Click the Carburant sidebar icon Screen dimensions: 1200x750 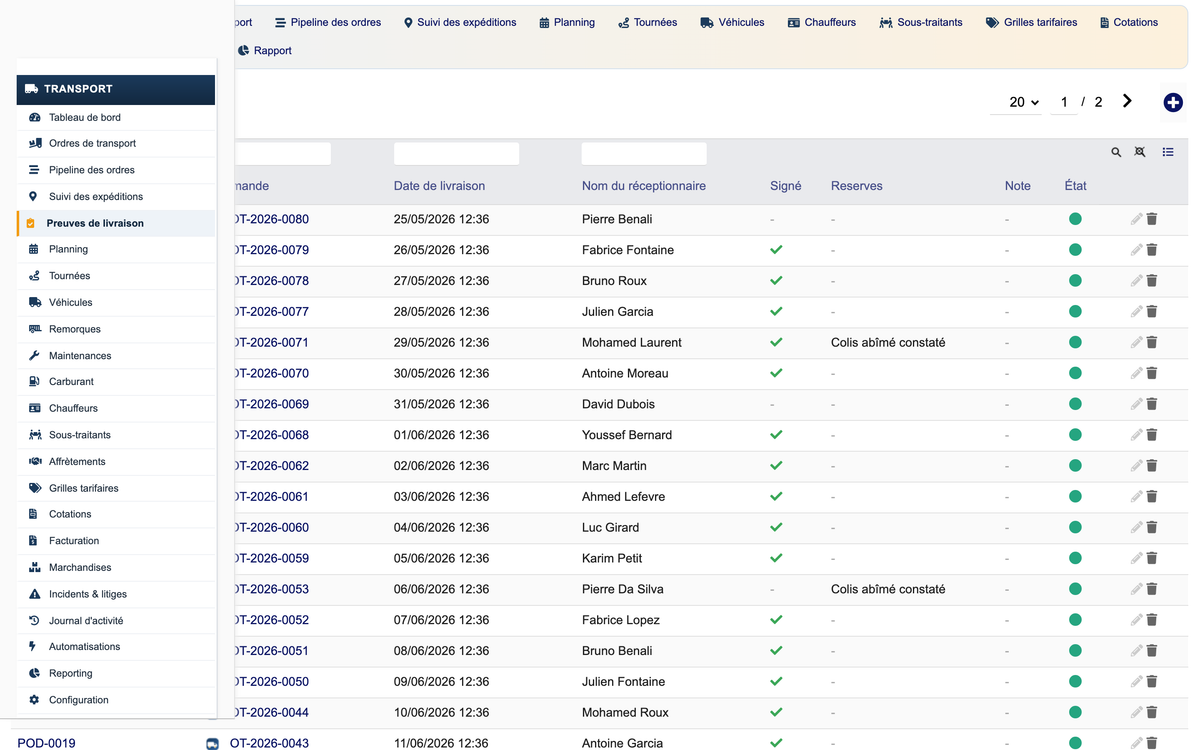coord(34,382)
